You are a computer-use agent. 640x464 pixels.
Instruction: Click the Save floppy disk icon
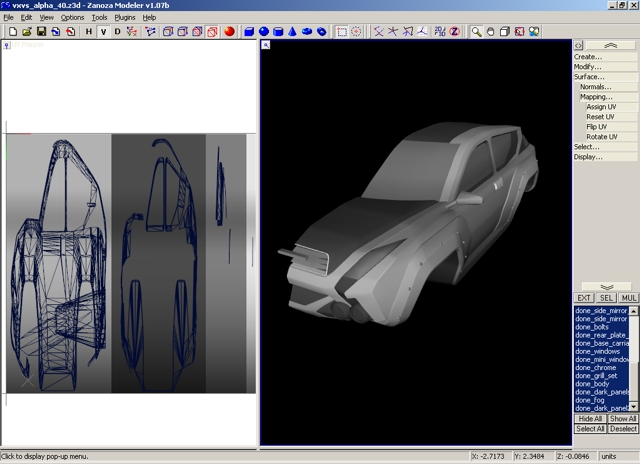coord(41,31)
